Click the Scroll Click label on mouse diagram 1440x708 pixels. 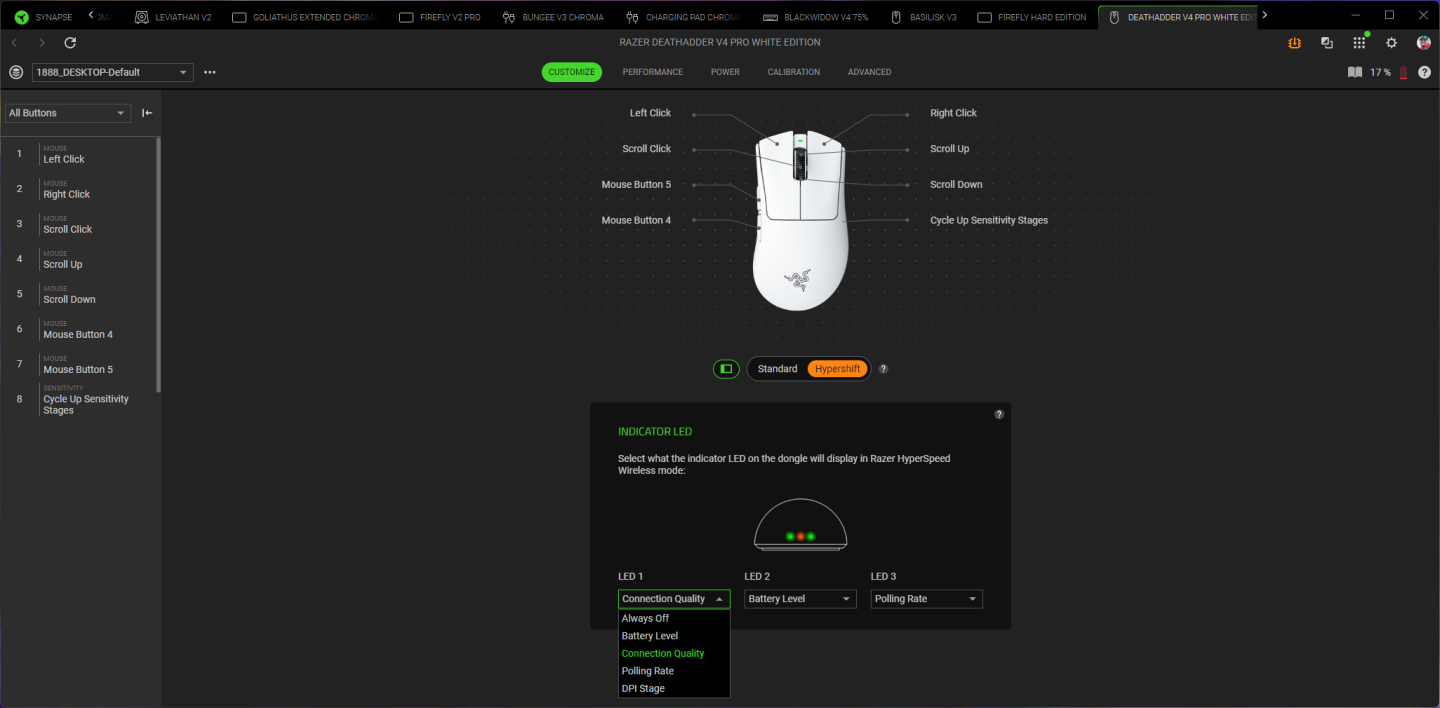(646, 149)
